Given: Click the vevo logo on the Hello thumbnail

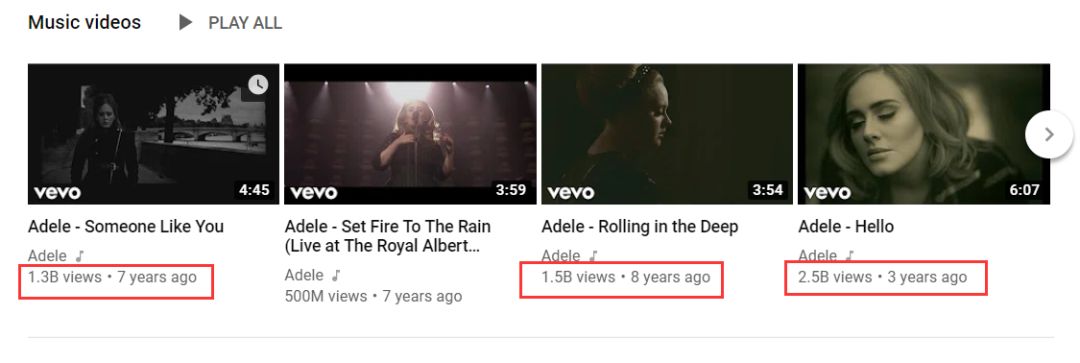Looking at the screenshot, I should tap(827, 192).
